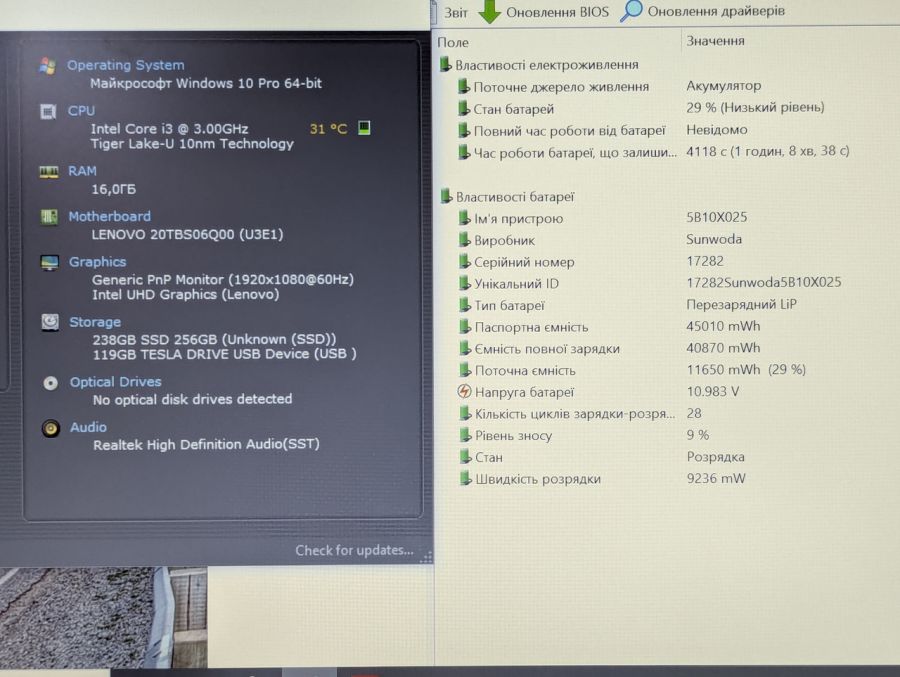This screenshot has width=900, height=677.
Task: Click icon beside Поточне джерело живлення
Action: [464, 86]
